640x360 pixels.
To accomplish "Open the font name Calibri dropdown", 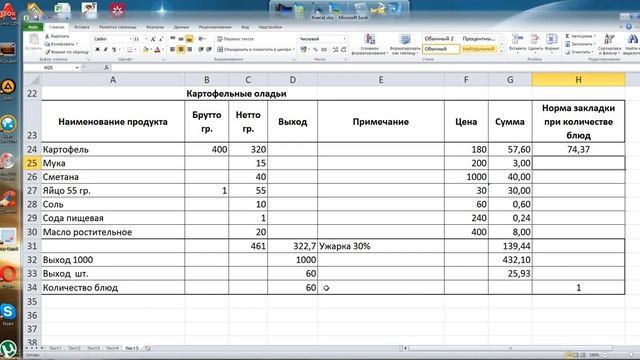I will pos(131,39).
